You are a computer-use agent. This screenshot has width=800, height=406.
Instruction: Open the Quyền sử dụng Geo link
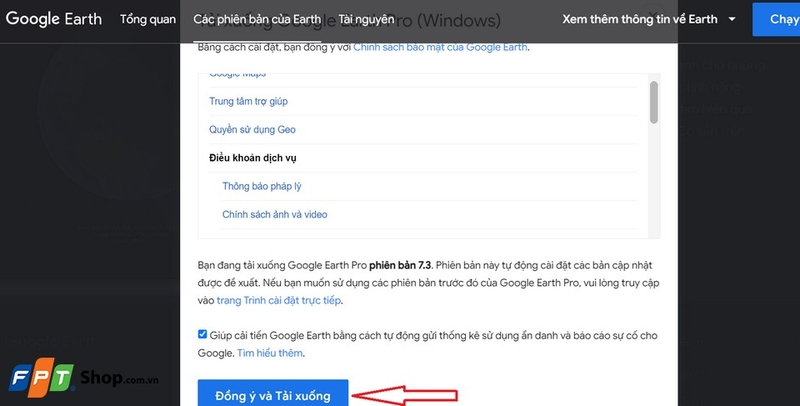pos(252,130)
